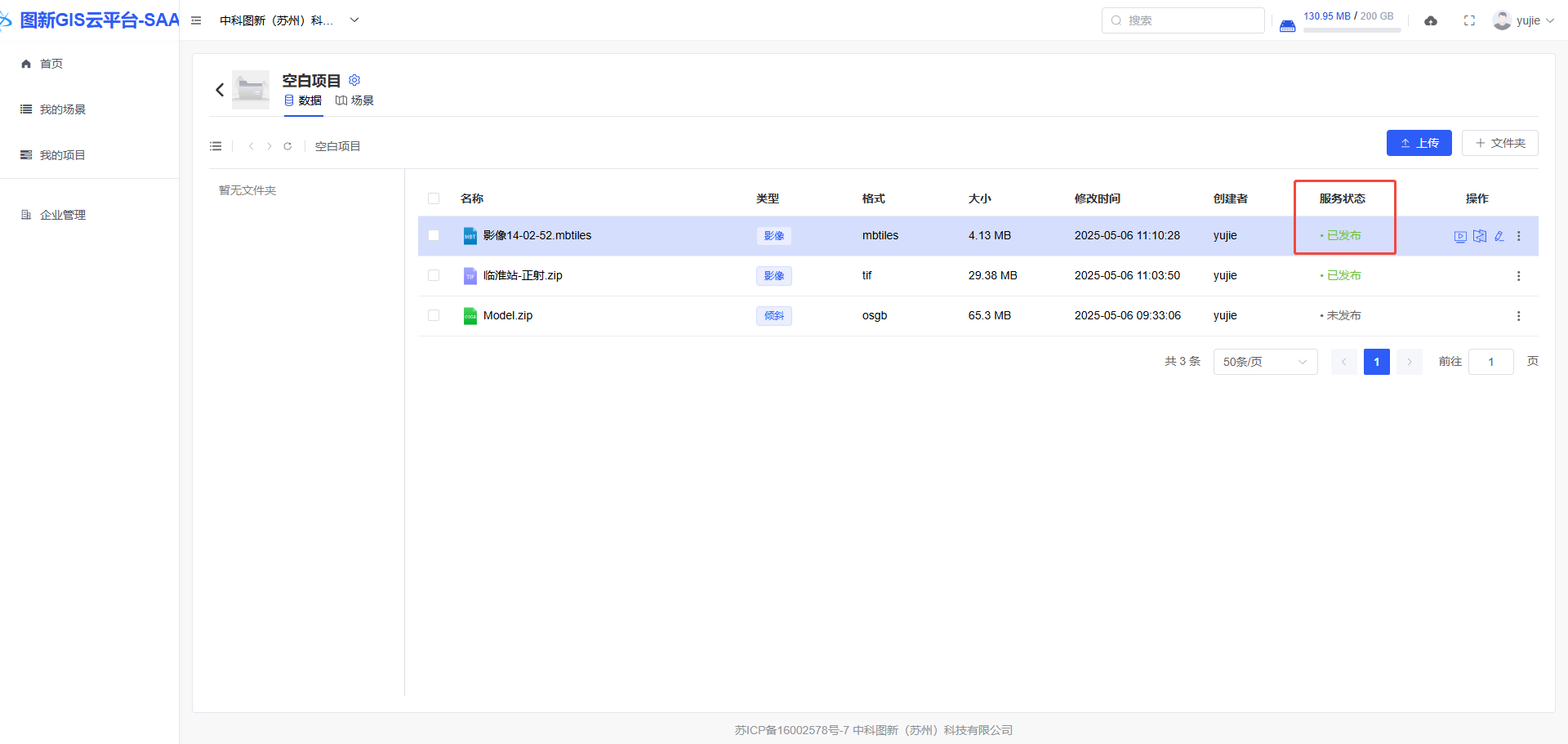Click the refresh icon in the file toolbar
This screenshot has width=1568, height=744.
tap(287, 146)
